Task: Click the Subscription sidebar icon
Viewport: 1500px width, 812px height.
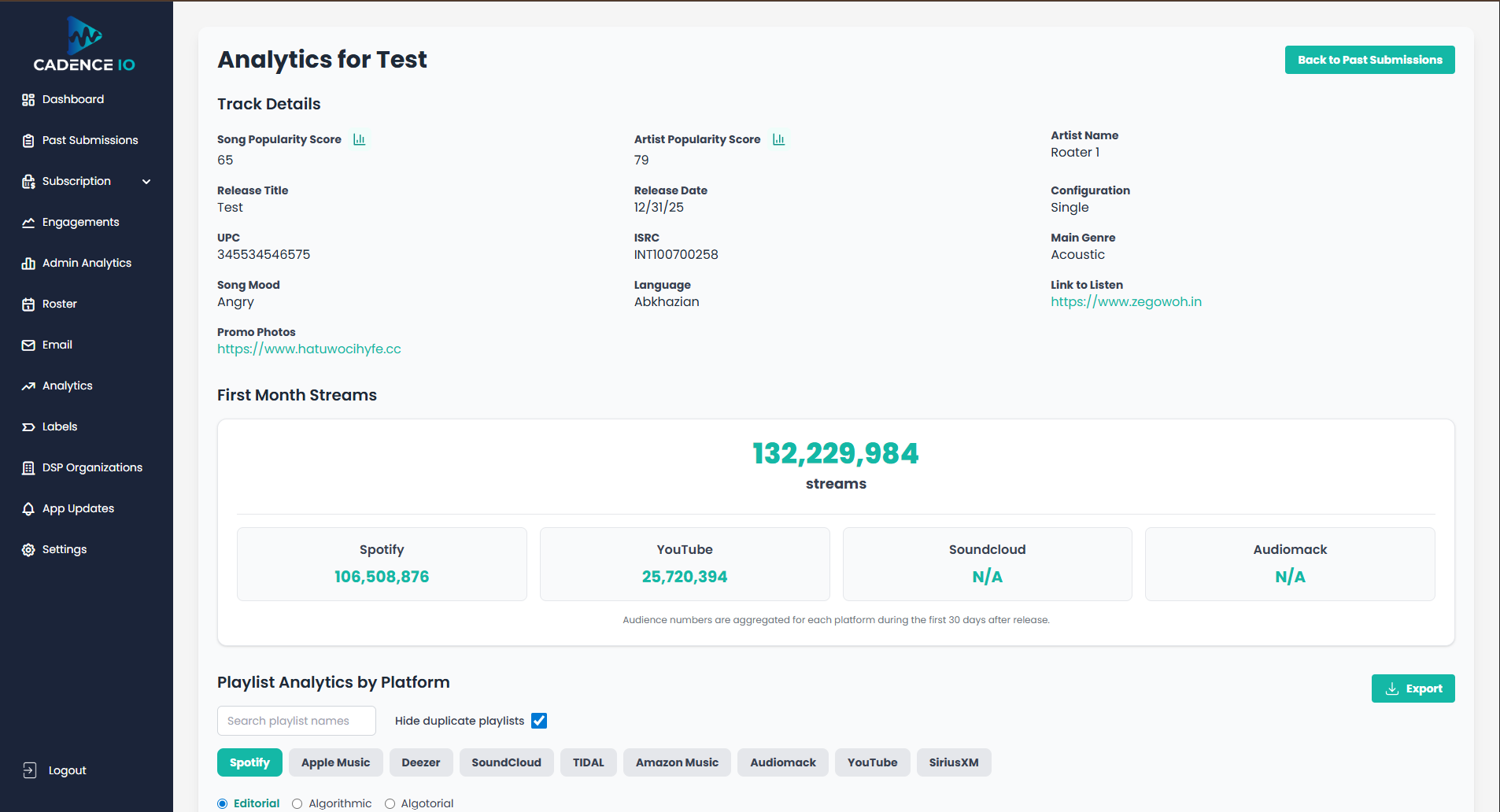Action: pos(28,182)
